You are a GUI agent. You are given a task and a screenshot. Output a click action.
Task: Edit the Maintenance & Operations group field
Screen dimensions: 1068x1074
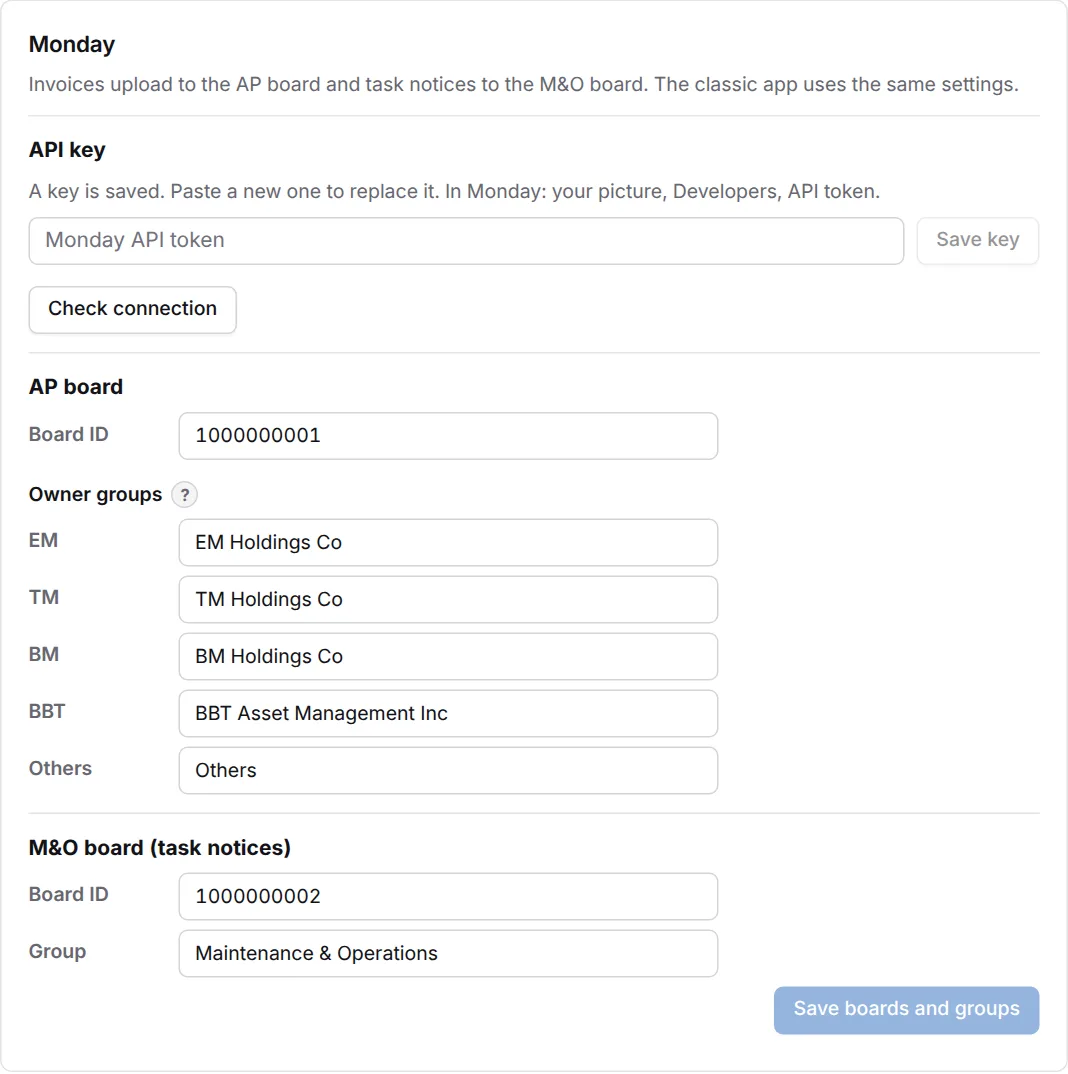(448, 953)
